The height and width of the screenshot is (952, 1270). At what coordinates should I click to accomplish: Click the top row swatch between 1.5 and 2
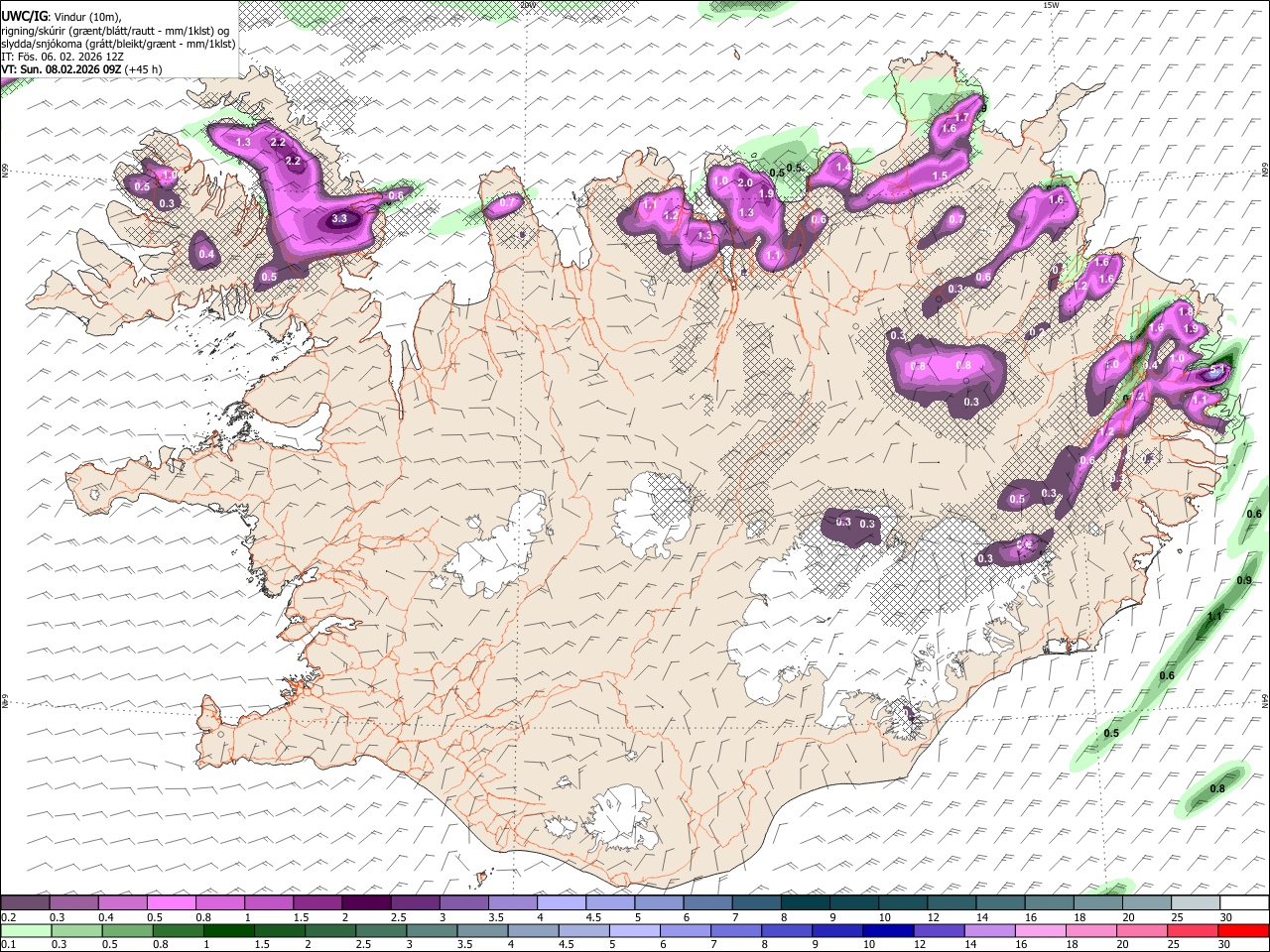[317, 902]
